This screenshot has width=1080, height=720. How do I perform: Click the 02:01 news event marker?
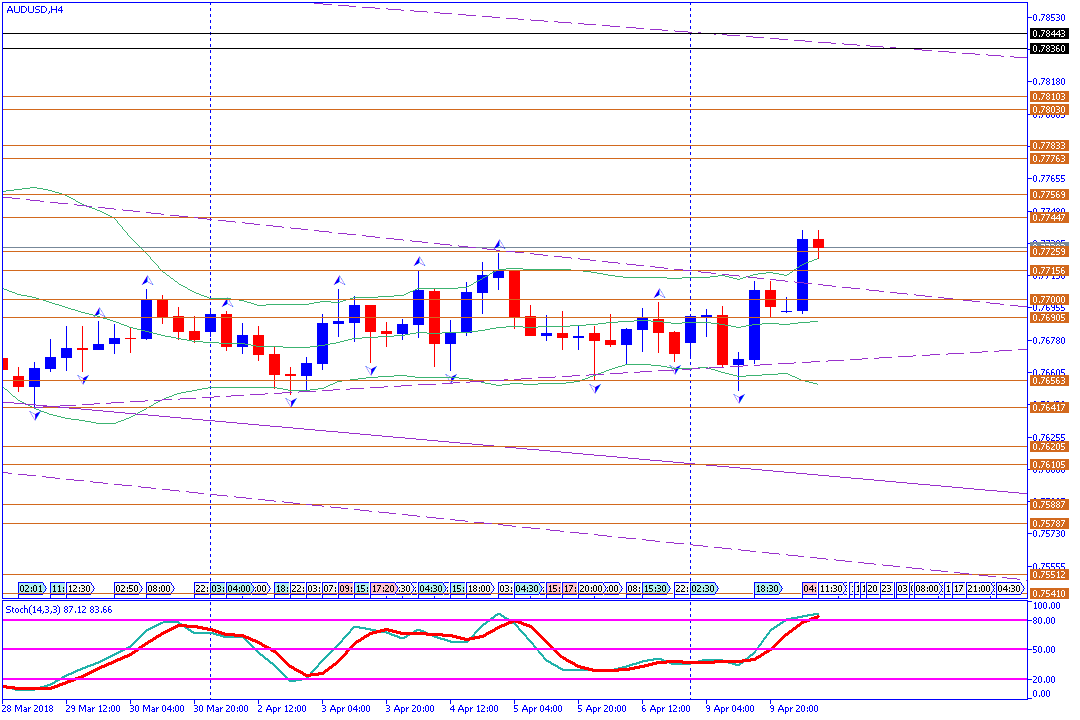(33, 589)
